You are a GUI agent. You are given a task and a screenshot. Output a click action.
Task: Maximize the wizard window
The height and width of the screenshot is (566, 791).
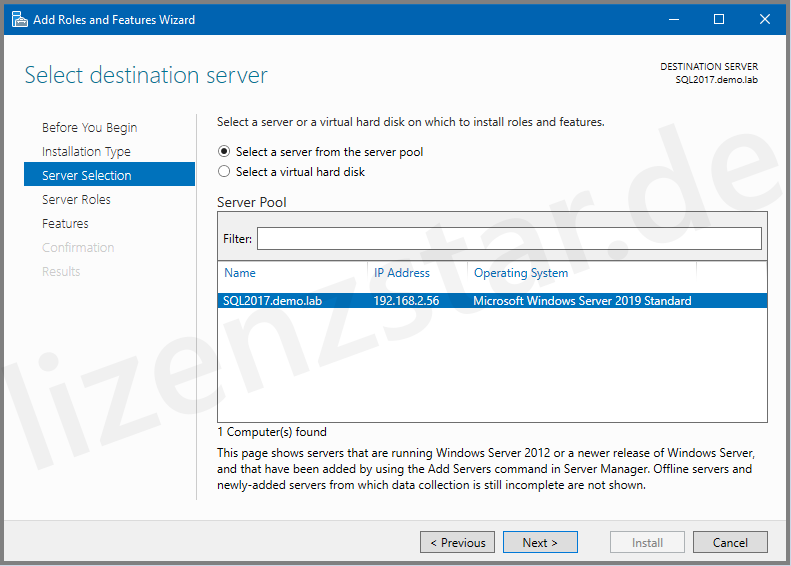coord(719,19)
